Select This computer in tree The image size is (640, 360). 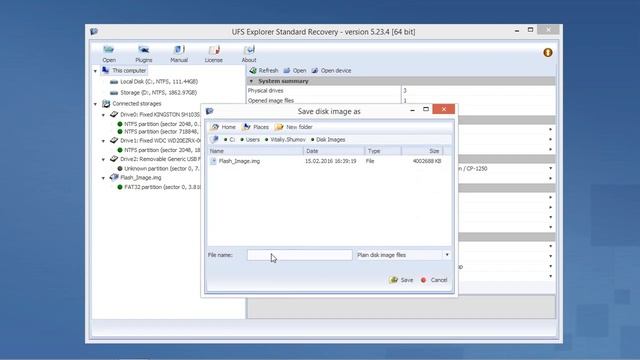click(129, 71)
